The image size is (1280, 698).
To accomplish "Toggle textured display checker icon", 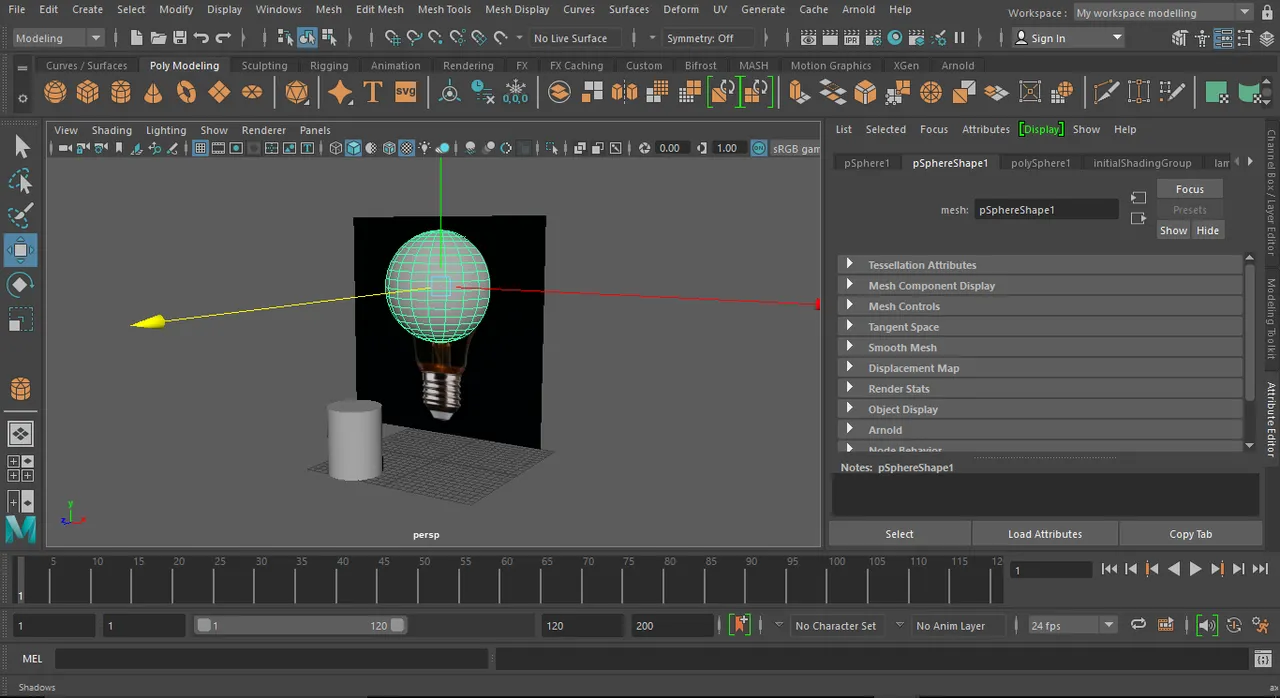I will pyautogui.click(x=407, y=148).
